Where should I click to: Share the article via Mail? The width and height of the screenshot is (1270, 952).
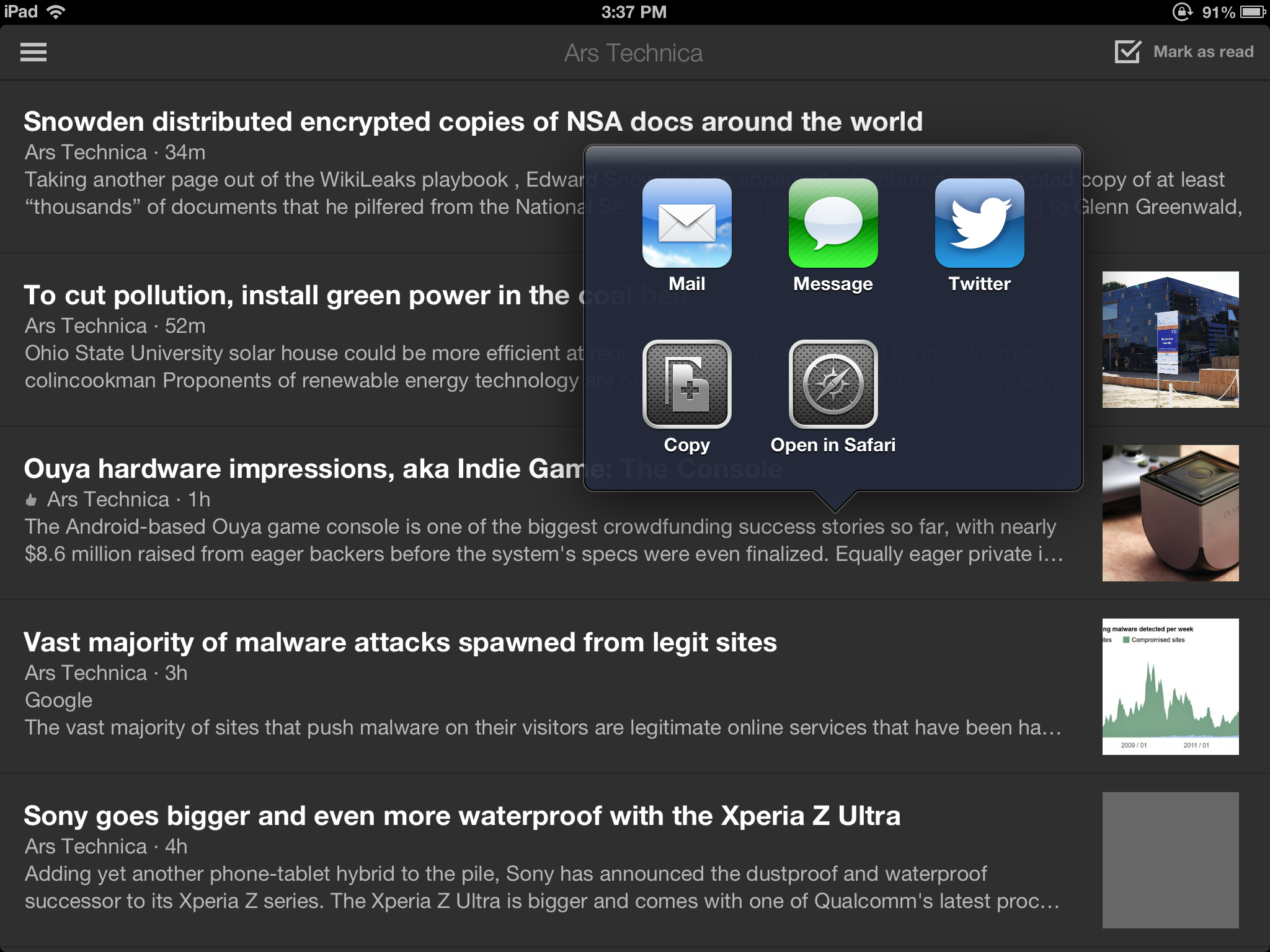686,223
